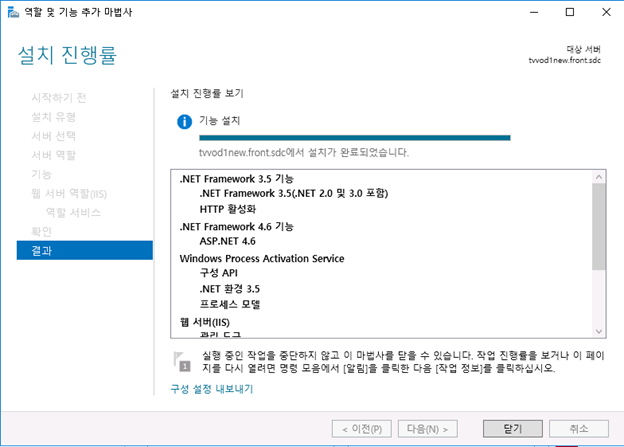Click the 설치 진행률 page title

(67, 55)
